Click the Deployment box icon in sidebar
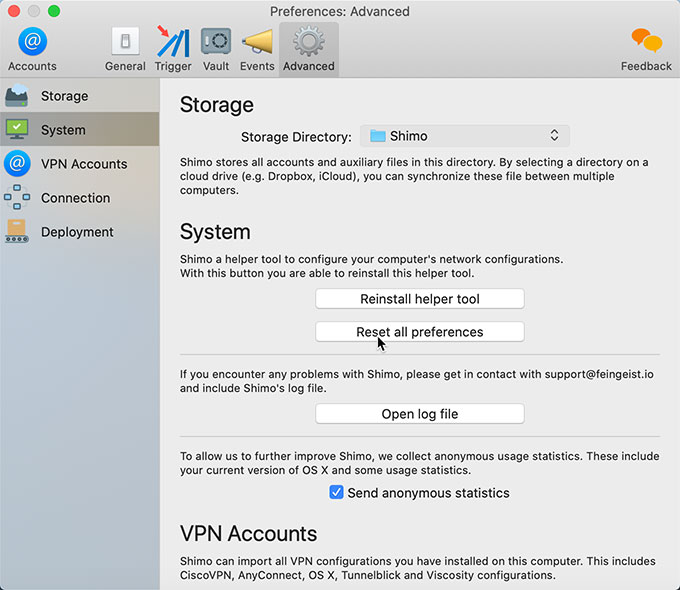This screenshot has height=590, width=680. [x=17, y=232]
